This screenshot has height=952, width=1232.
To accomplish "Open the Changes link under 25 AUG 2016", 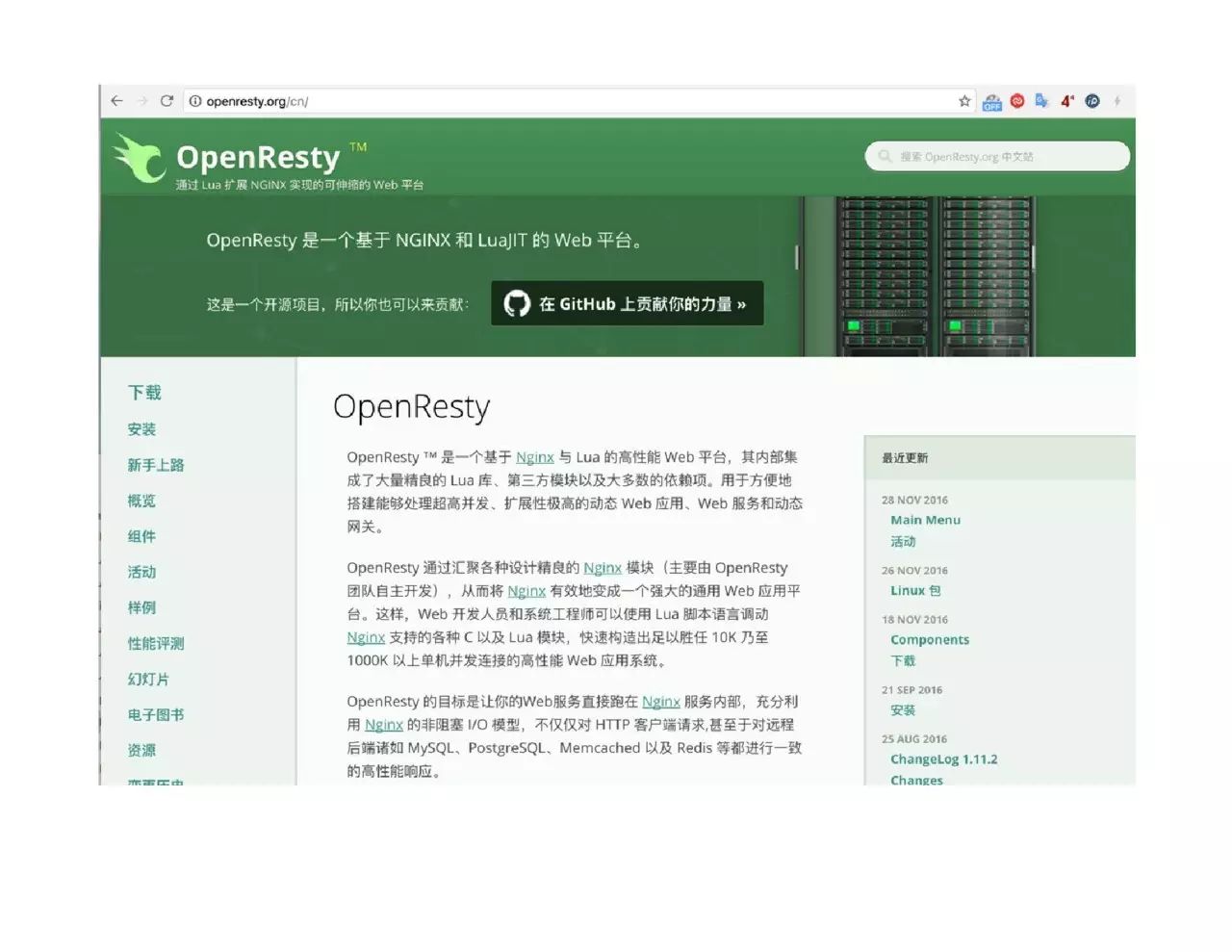I will 916,780.
